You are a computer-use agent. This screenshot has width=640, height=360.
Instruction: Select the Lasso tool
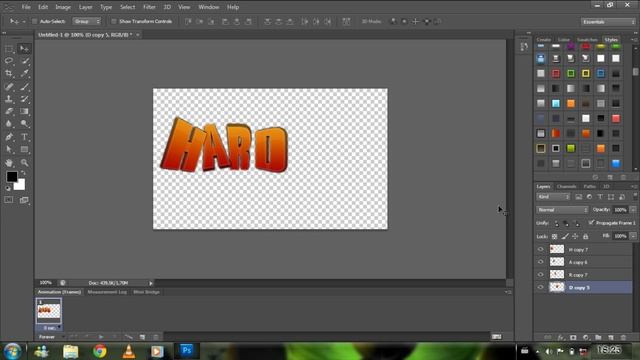point(9,61)
